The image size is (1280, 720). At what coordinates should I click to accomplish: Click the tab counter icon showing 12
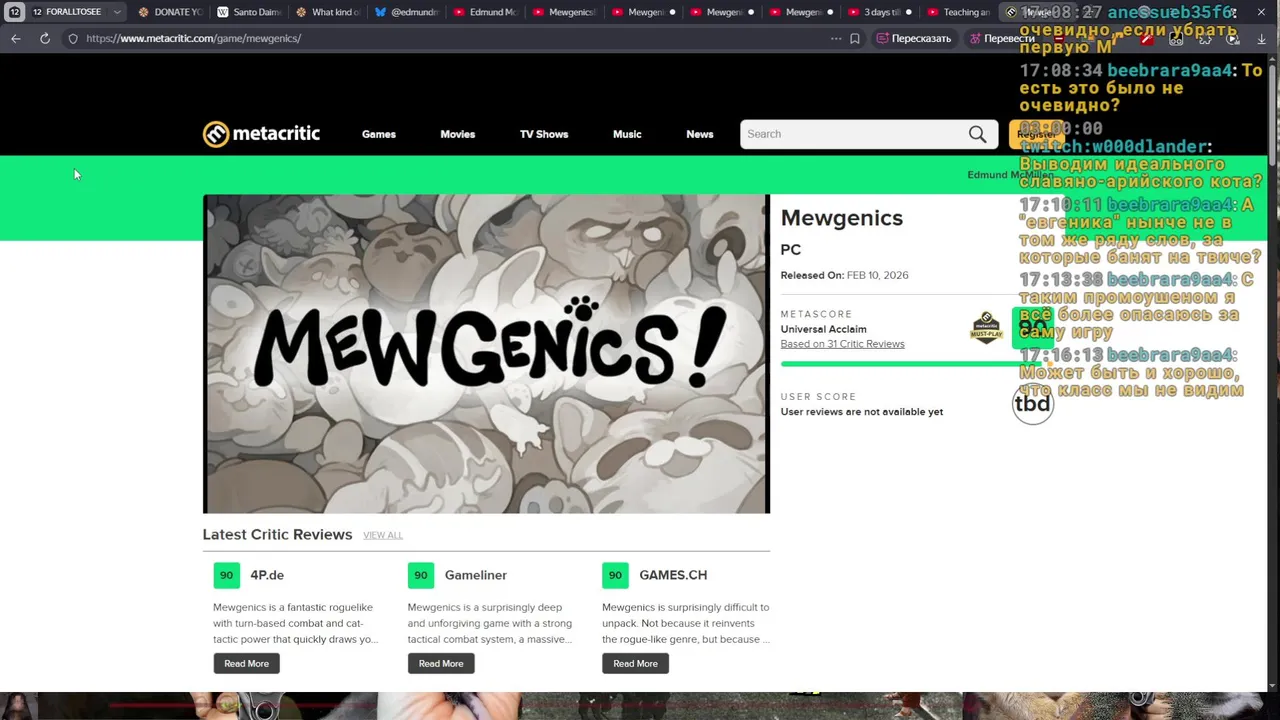click(x=15, y=12)
